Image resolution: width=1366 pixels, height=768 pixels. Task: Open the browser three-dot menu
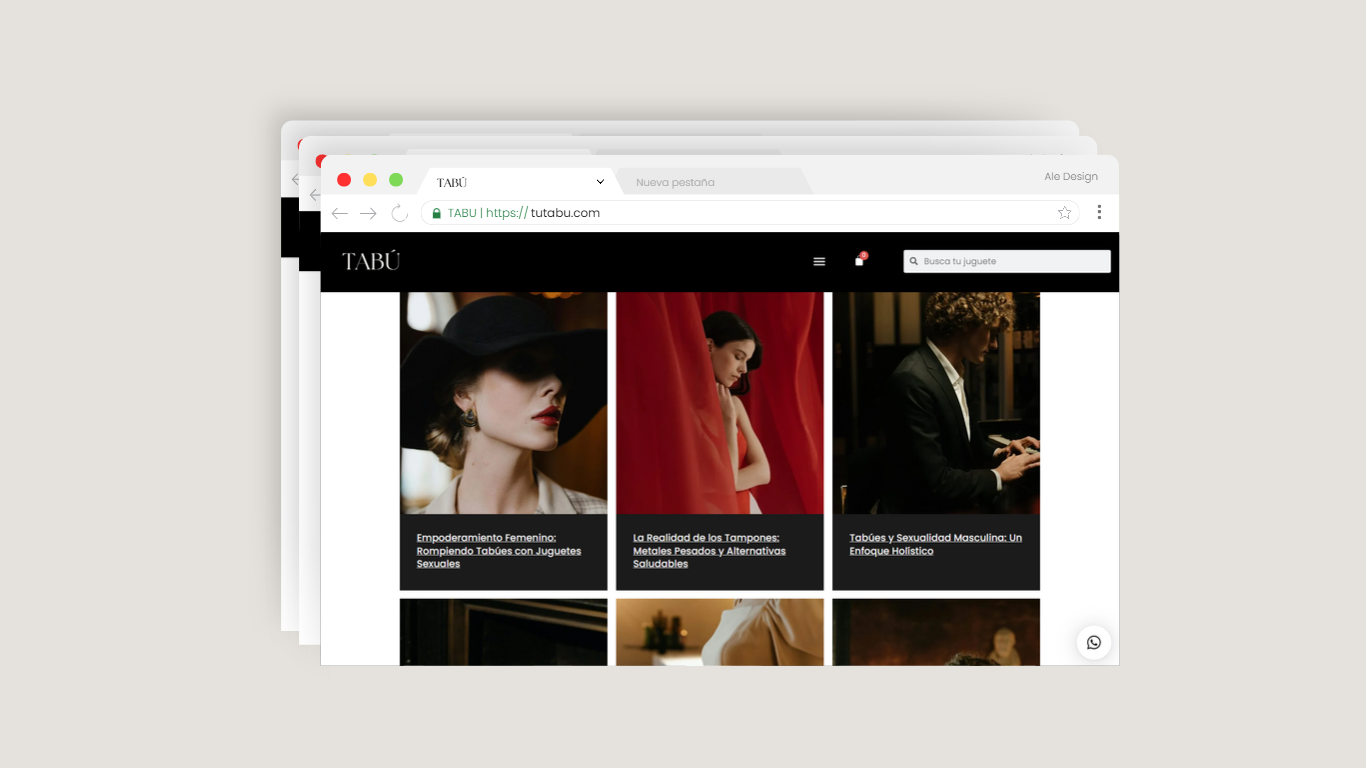1099,212
